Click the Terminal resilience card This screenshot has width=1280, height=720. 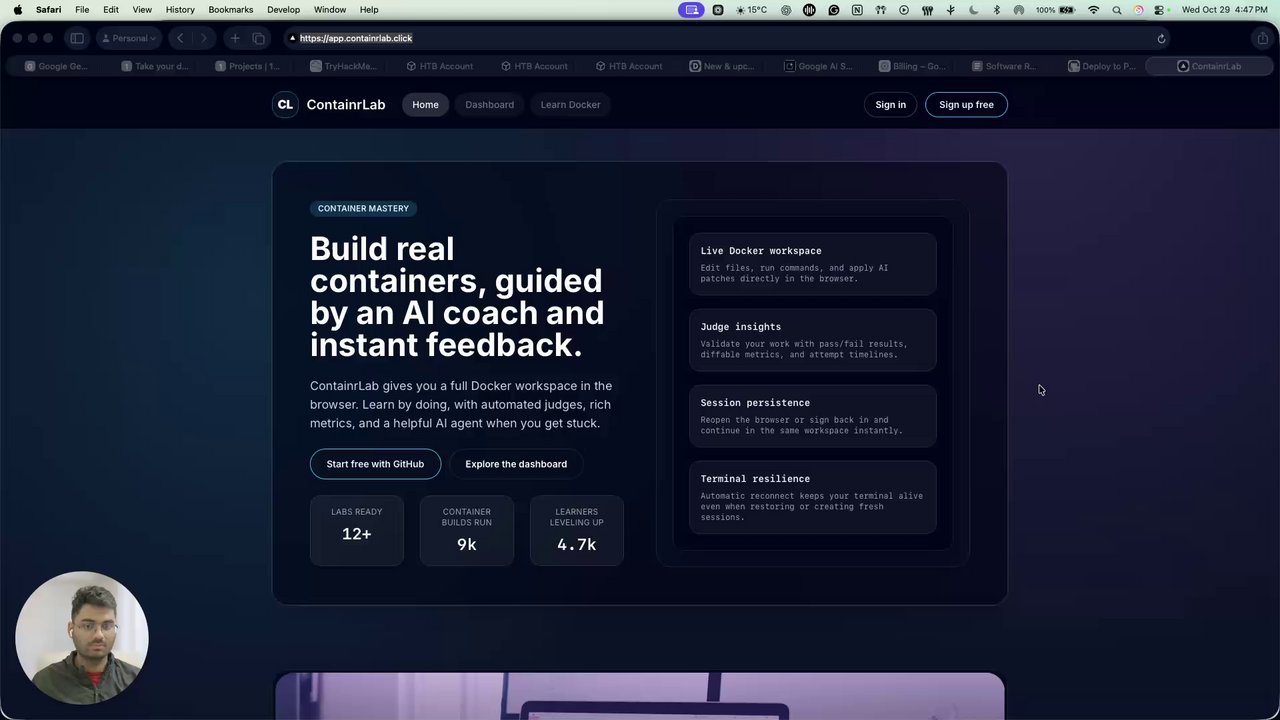[x=812, y=497]
